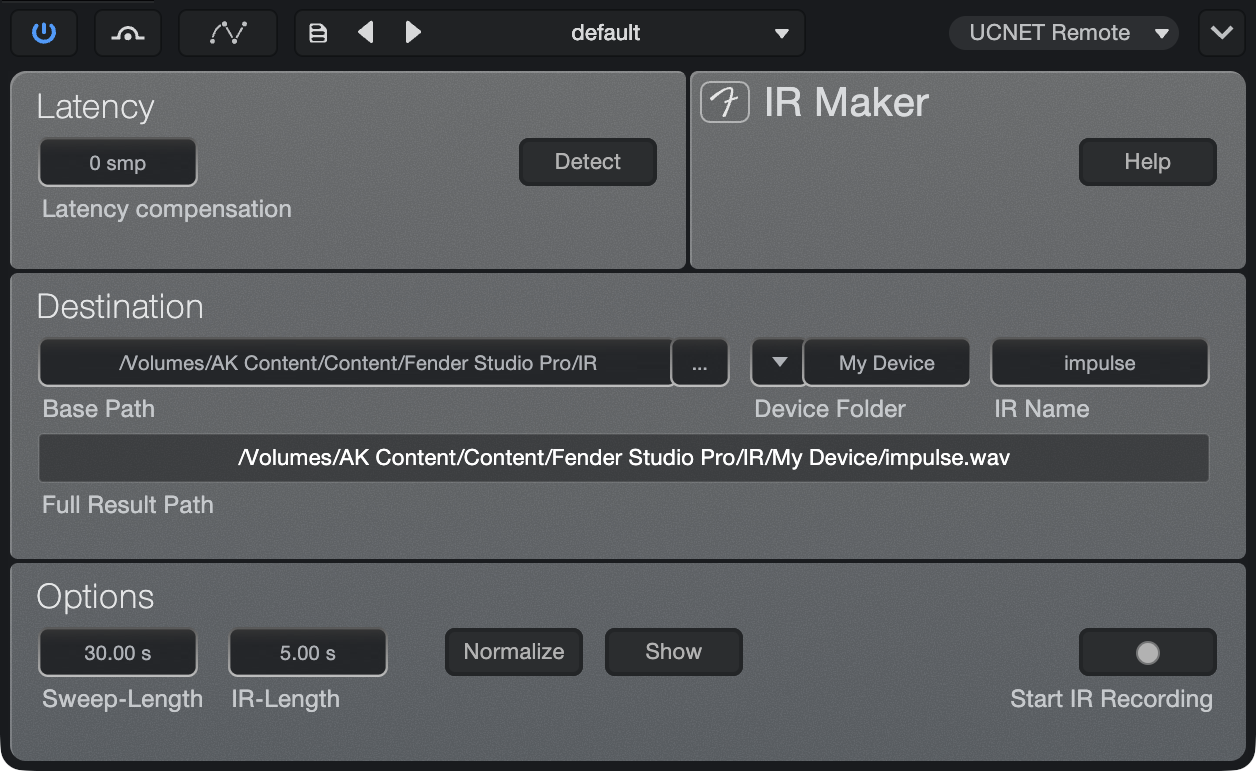
Task: Expand the top-right chevron menu
Action: [1221, 33]
